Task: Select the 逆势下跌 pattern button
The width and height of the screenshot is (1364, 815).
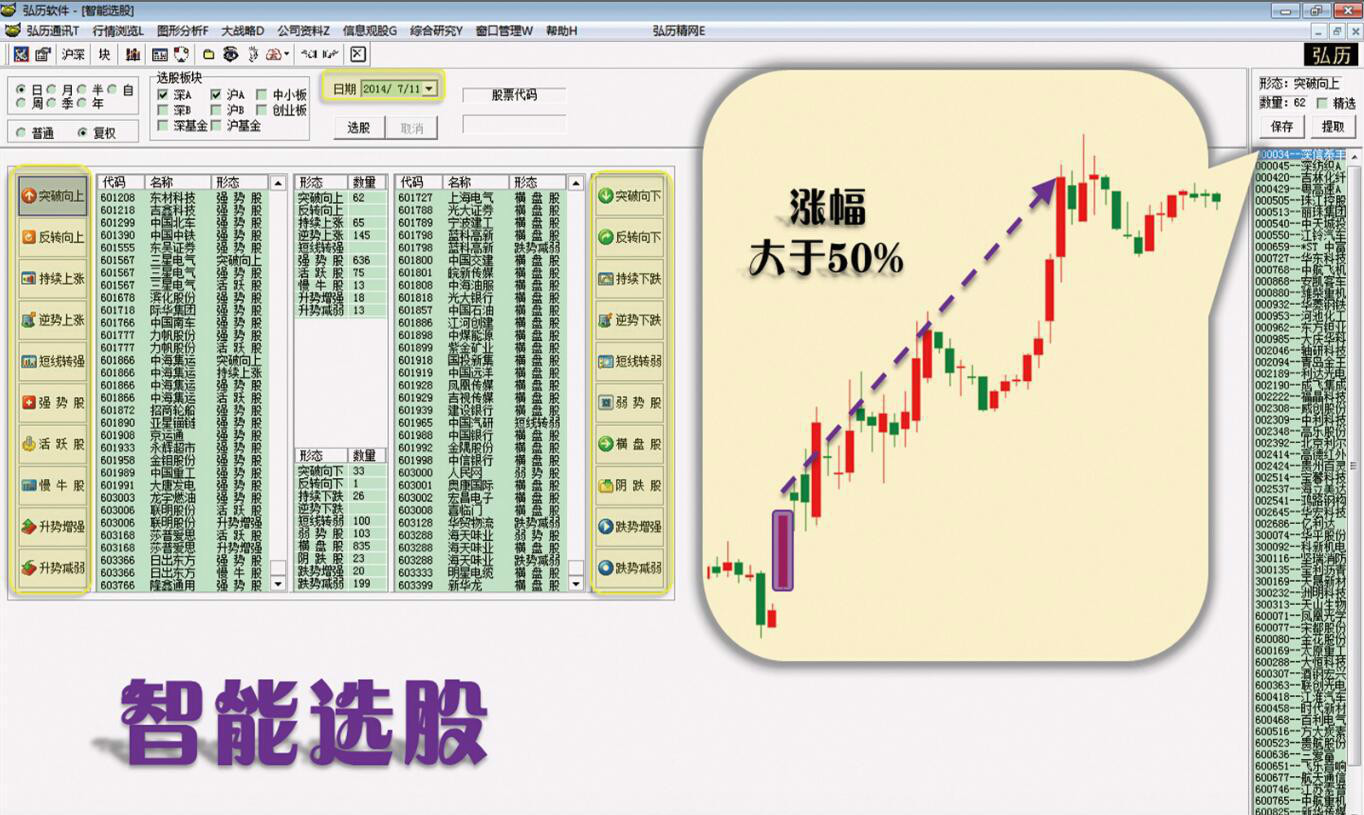Action: point(629,320)
